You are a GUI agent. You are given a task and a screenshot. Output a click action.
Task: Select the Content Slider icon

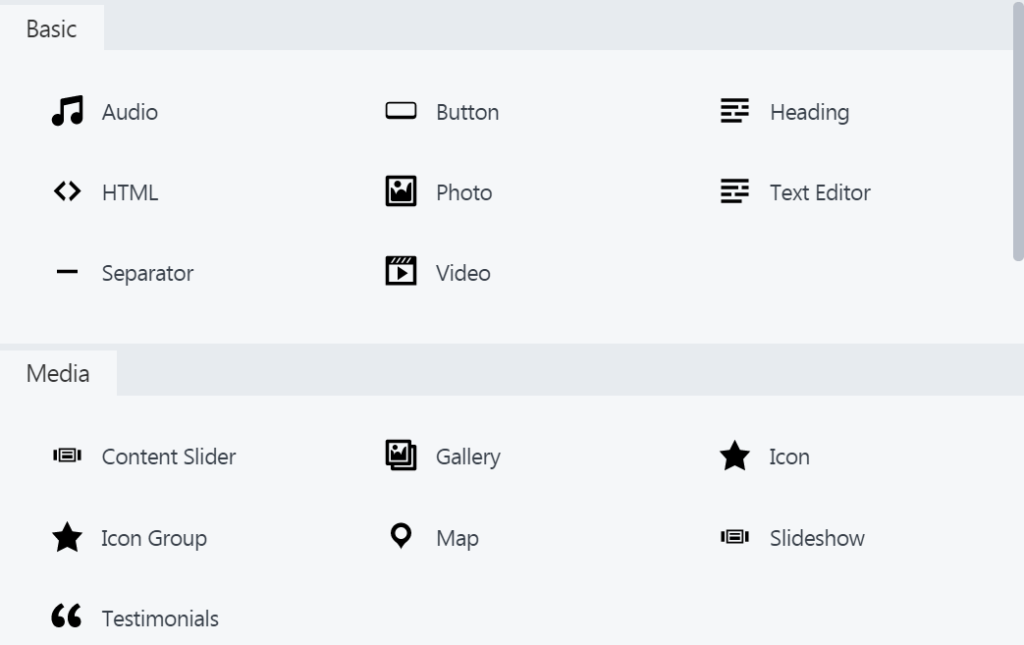pyautogui.click(x=67, y=455)
